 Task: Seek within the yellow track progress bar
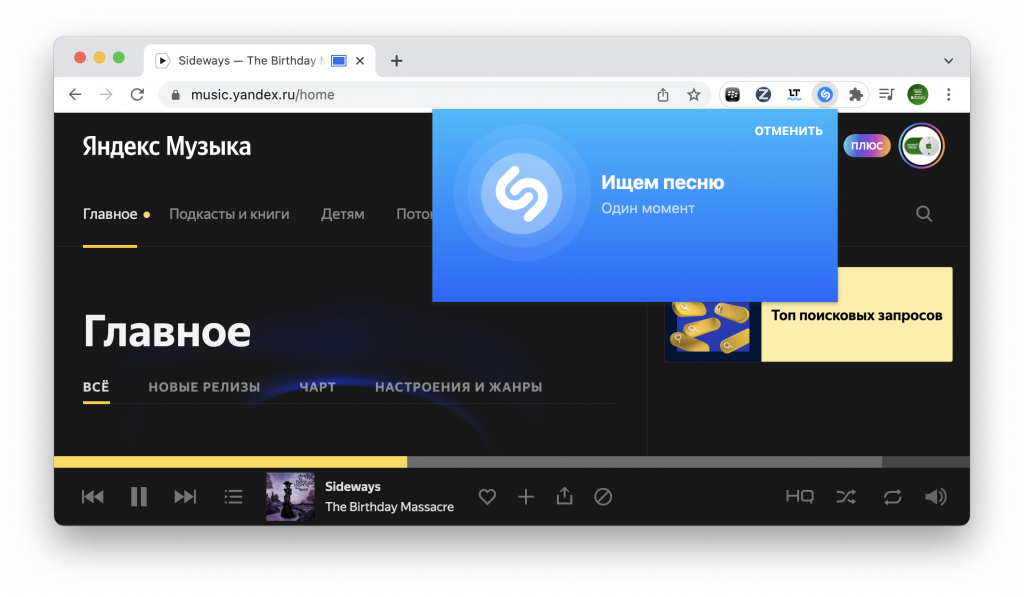pos(230,462)
